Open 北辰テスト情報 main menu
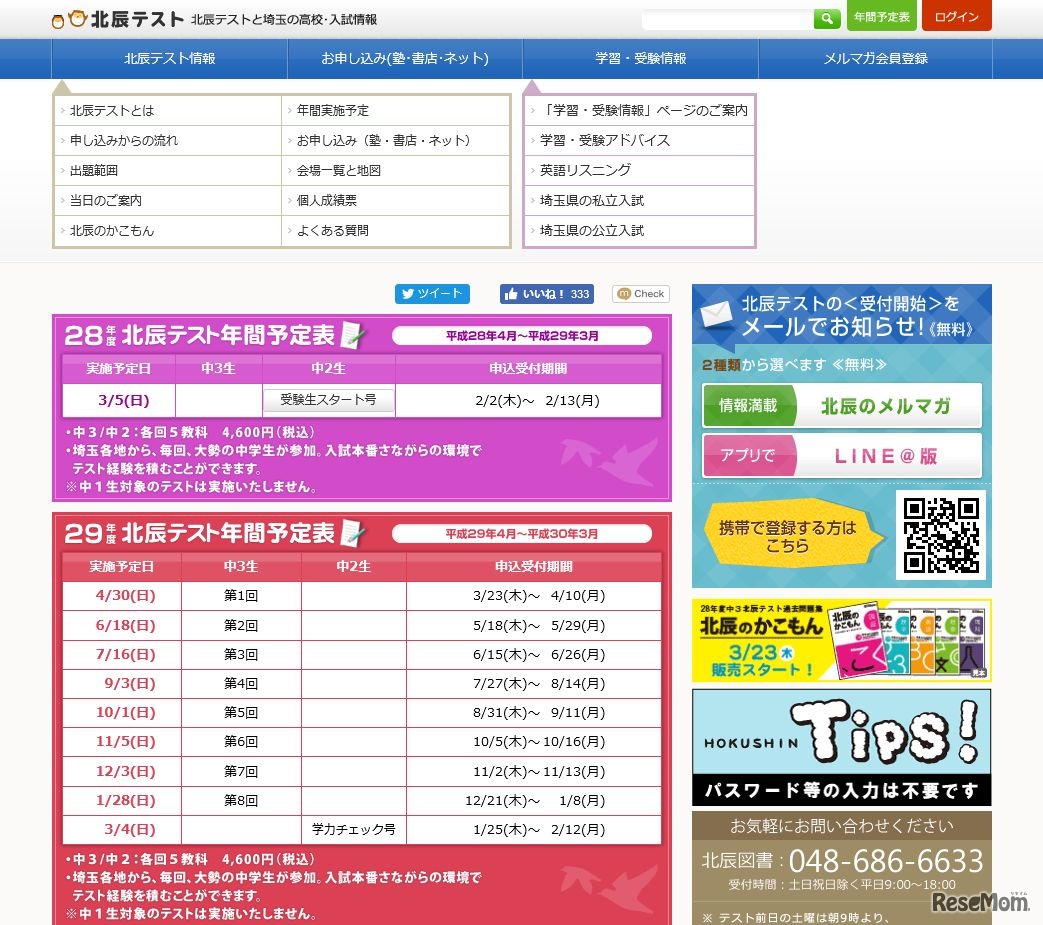The image size is (1043, 925). click(x=170, y=59)
